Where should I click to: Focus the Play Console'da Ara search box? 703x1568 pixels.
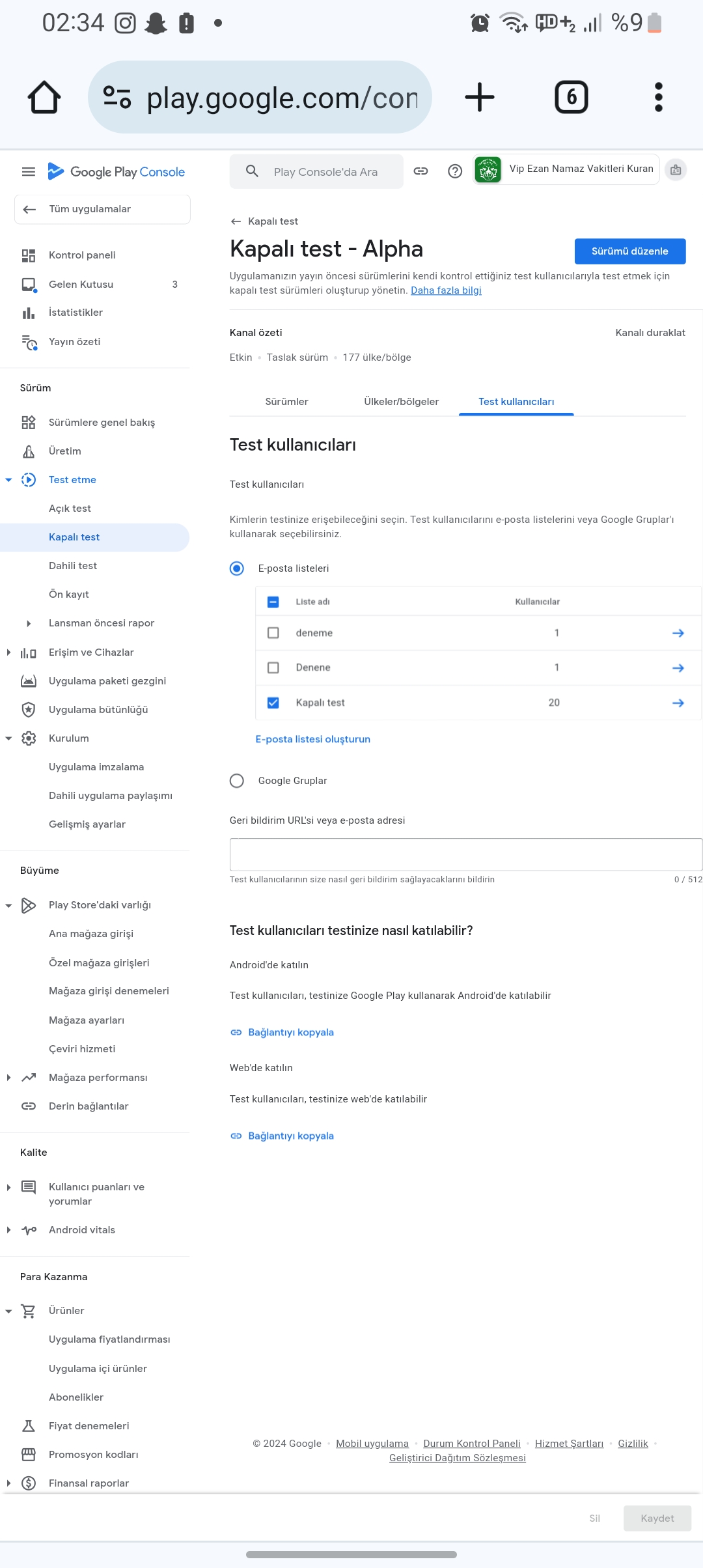316,171
